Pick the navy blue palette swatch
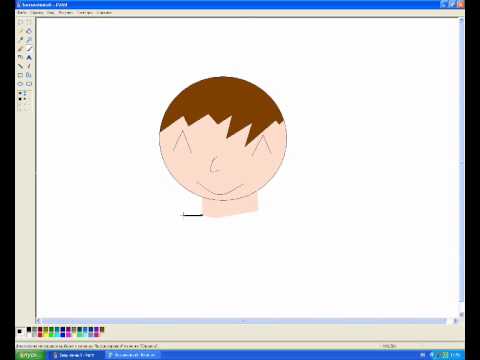Screen dimensions: 480x360 pyautogui.click(x=63, y=329)
